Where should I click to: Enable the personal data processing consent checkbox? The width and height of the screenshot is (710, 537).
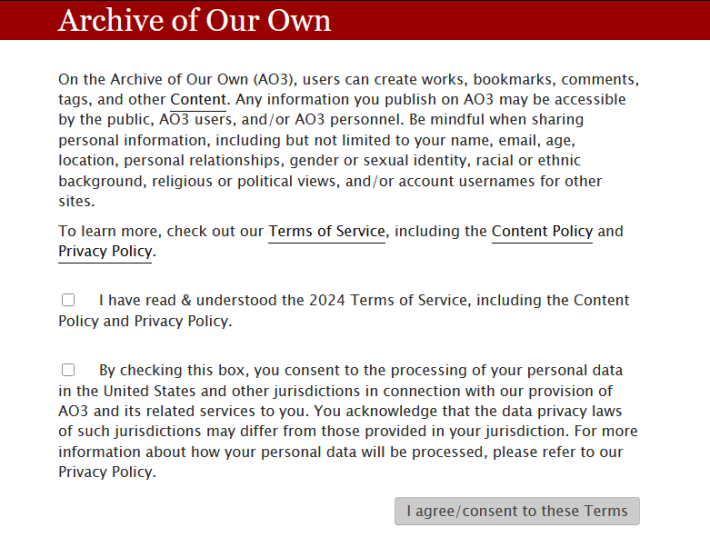[x=68, y=370]
